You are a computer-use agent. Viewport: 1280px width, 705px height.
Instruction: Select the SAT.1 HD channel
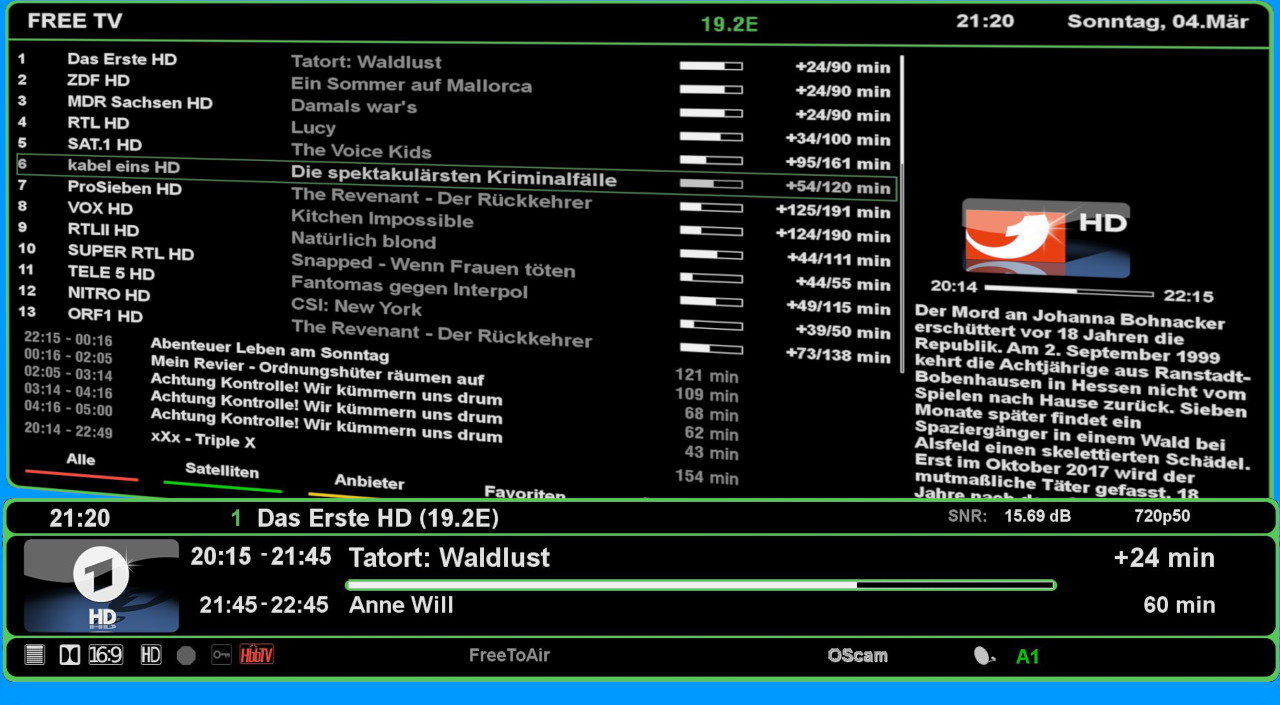105,145
